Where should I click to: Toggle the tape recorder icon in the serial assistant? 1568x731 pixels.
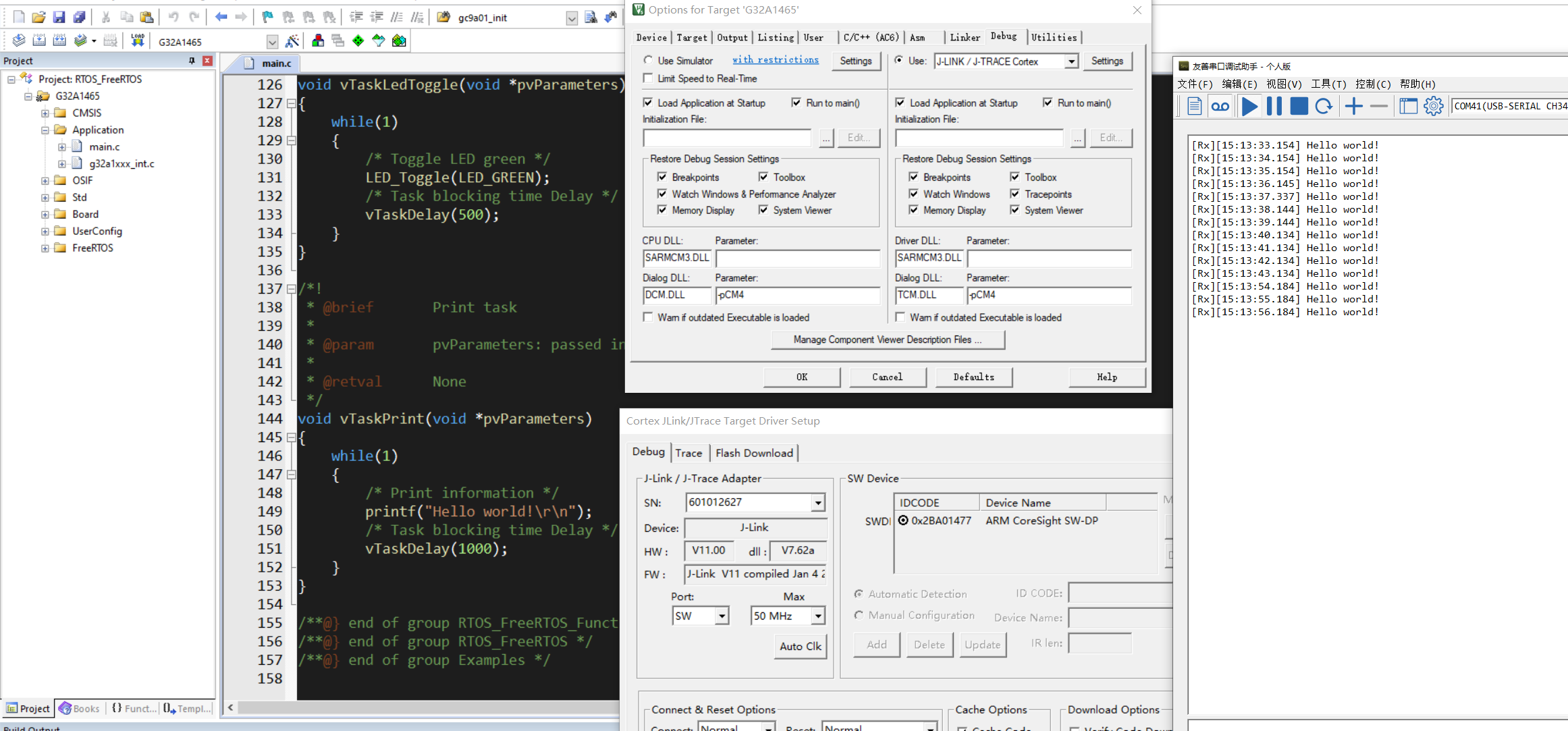pyautogui.click(x=1220, y=106)
